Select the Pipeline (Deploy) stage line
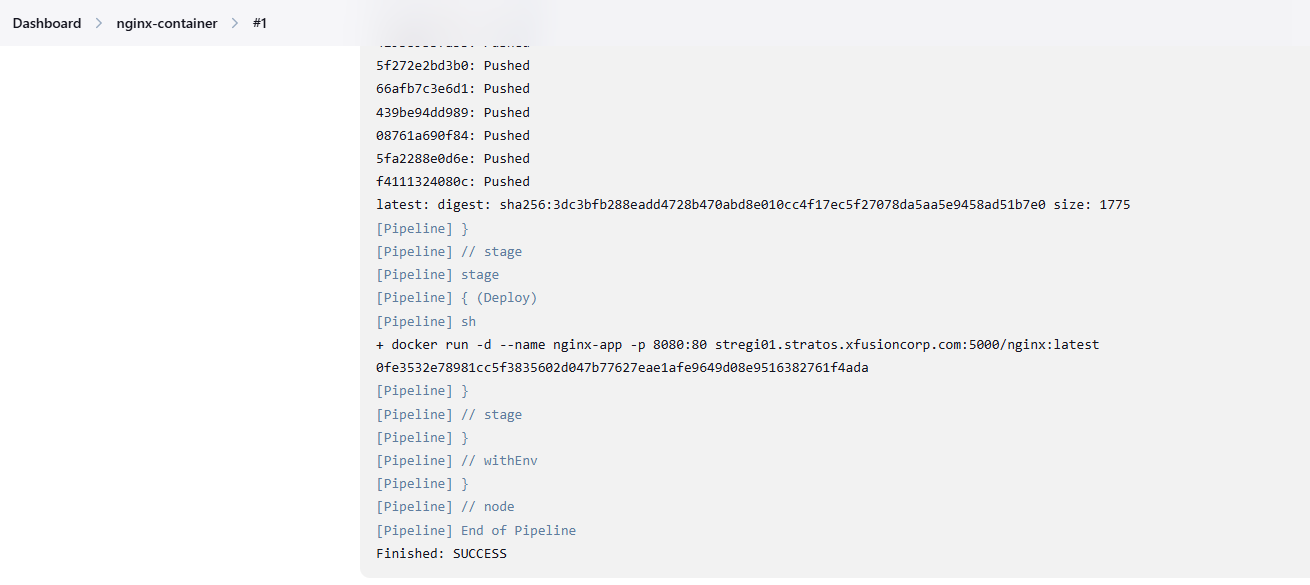 456,298
